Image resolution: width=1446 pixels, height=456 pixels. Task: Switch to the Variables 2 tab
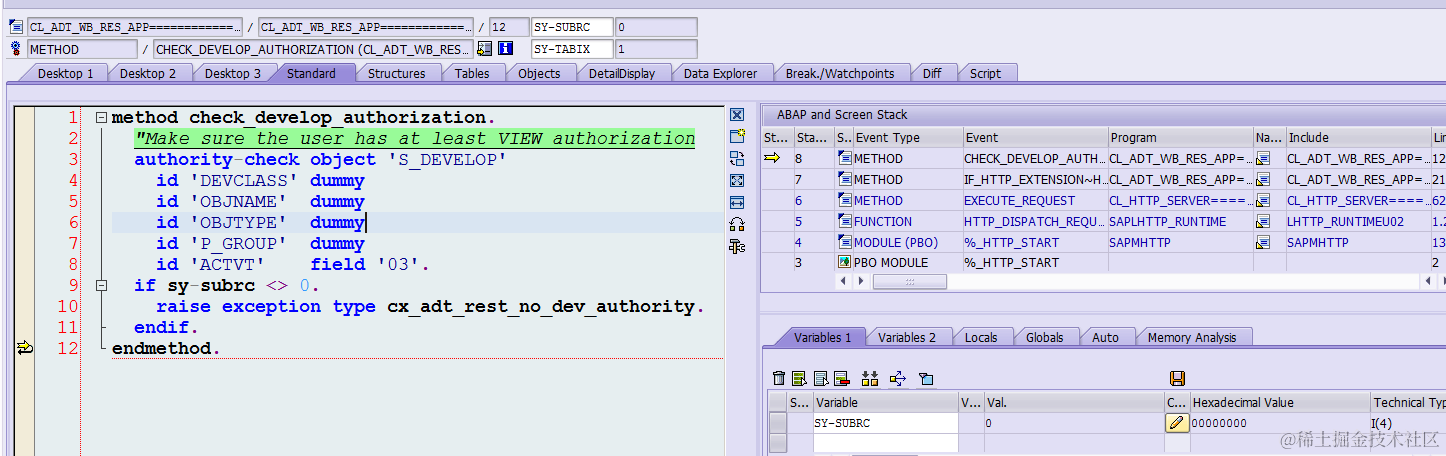[907, 337]
